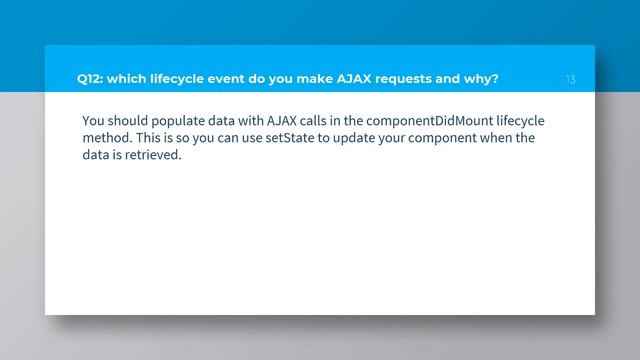Click the word component in second line

pyautogui.click(x=442, y=139)
